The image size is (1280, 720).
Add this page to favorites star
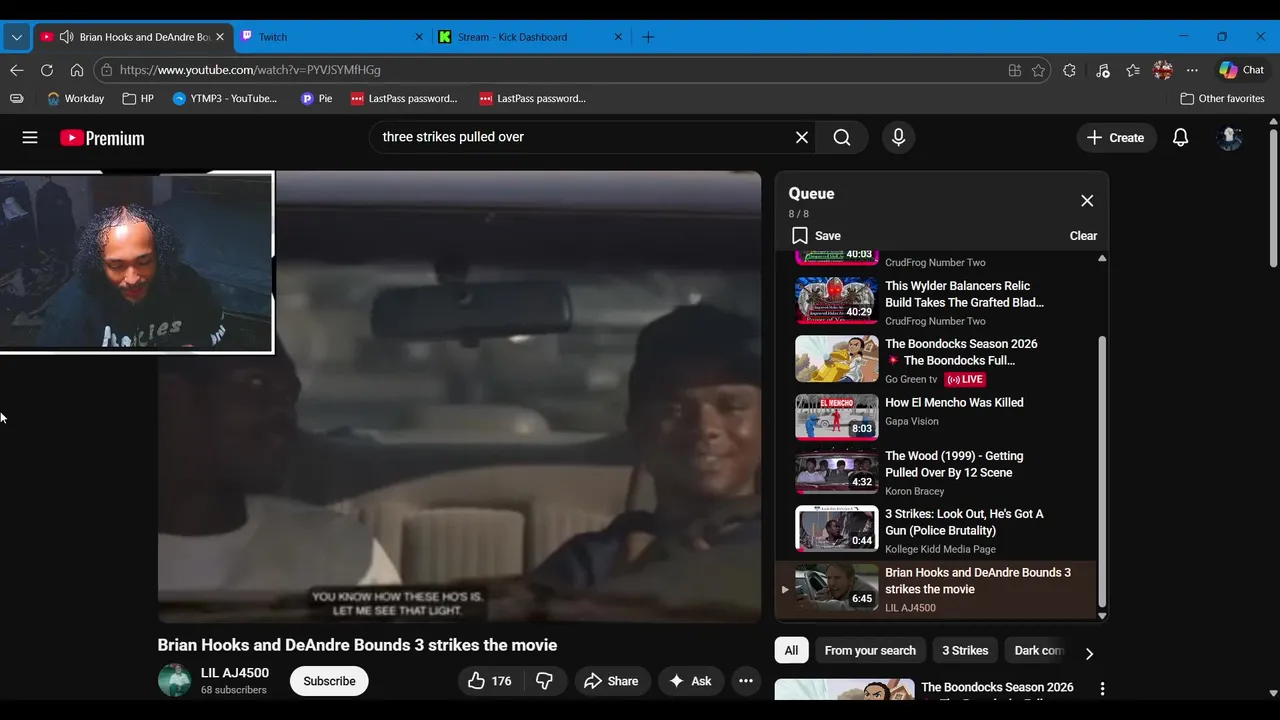(1038, 70)
